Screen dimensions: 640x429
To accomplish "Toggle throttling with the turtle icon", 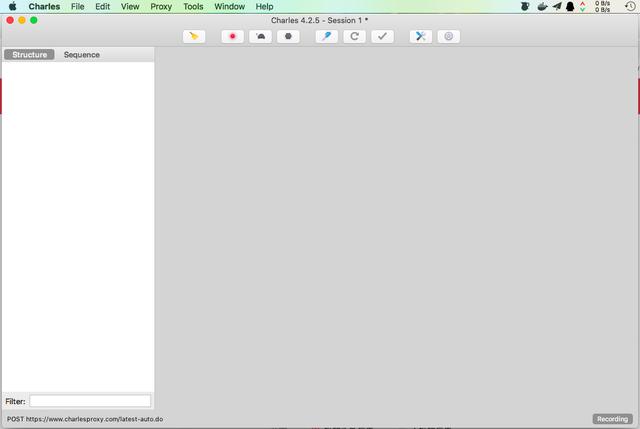I will (260, 36).
